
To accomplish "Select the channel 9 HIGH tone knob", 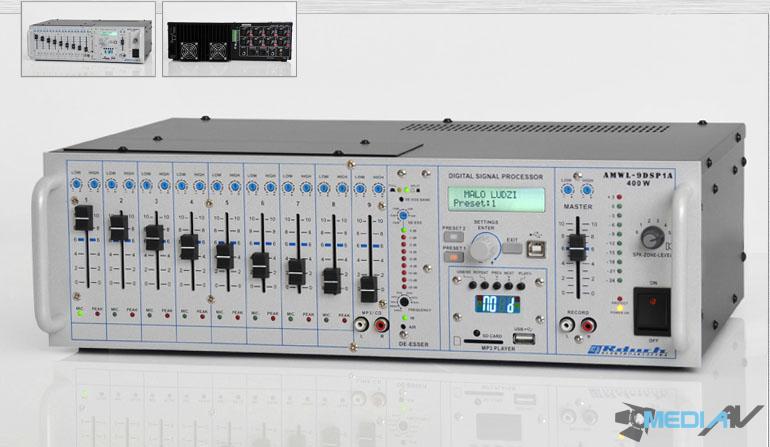I will [x=378, y=189].
